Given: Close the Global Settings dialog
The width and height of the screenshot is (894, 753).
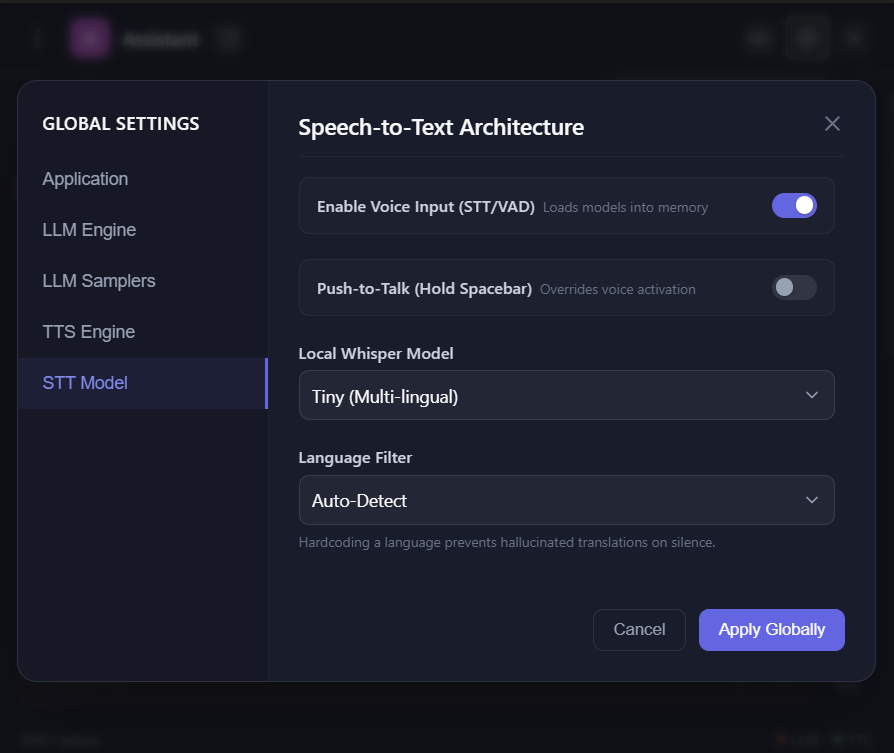Looking at the screenshot, I should pos(832,124).
